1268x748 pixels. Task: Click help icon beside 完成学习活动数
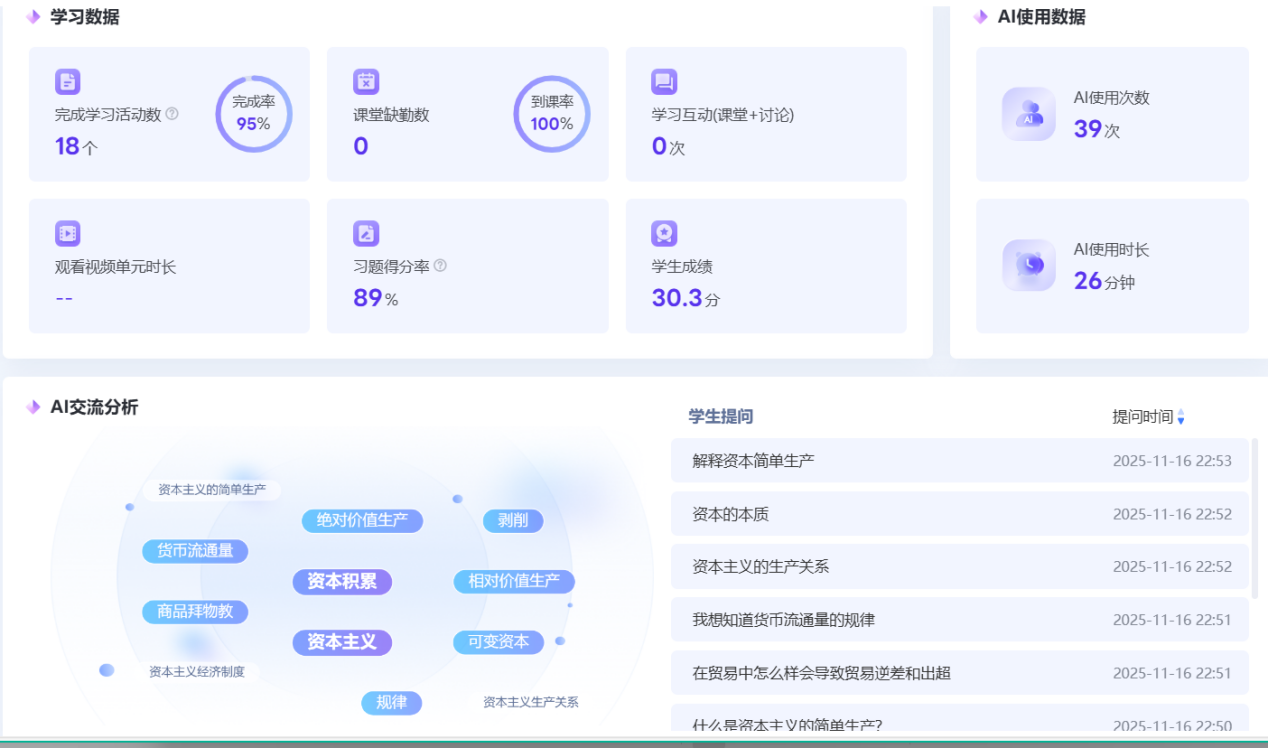(172, 114)
